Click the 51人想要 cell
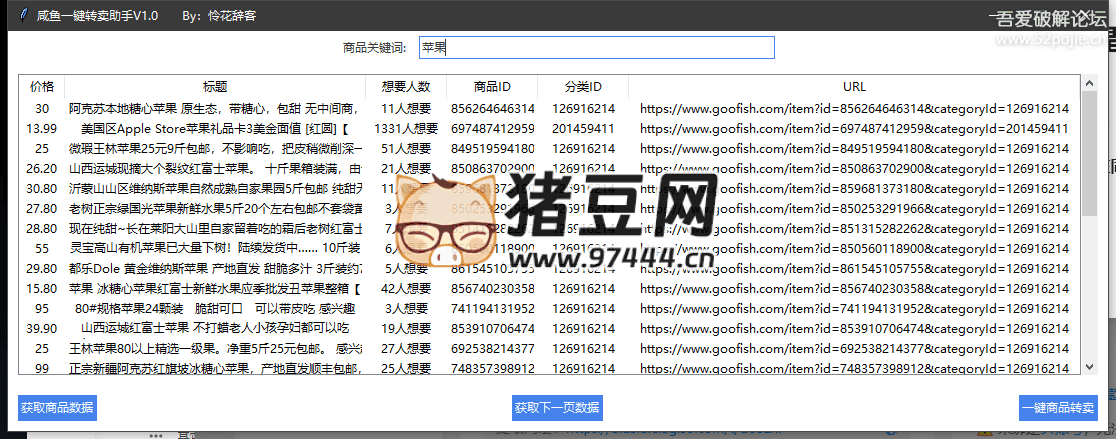 click(x=406, y=149)
